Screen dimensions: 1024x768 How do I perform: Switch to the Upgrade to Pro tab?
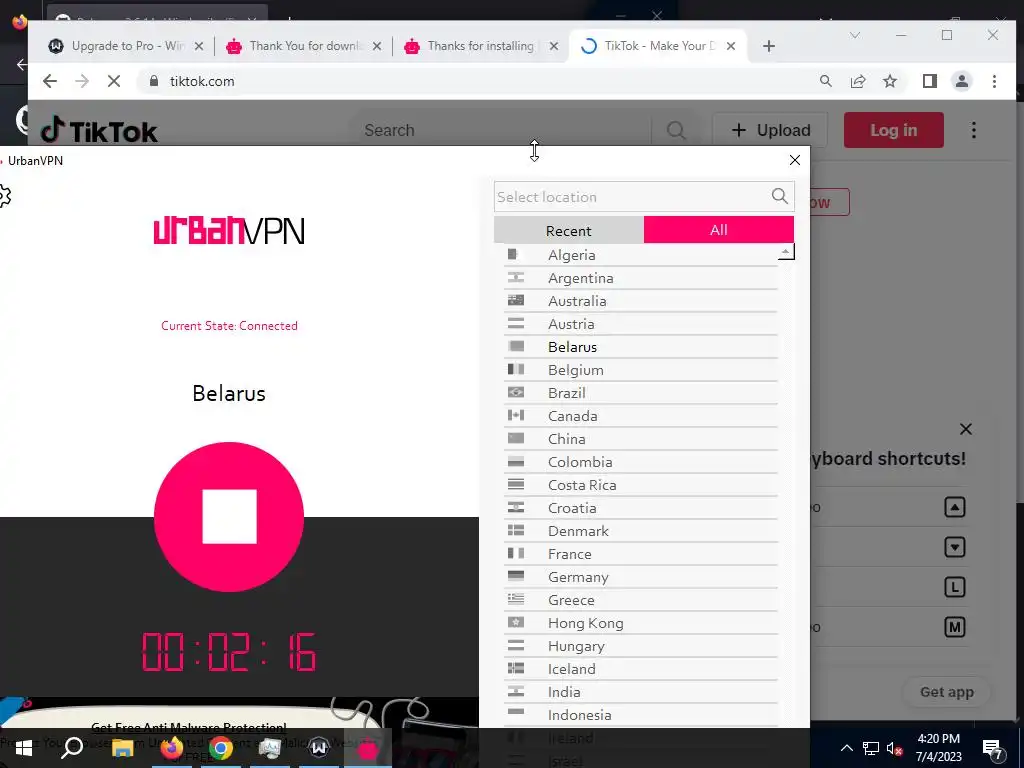click(127, 46)
